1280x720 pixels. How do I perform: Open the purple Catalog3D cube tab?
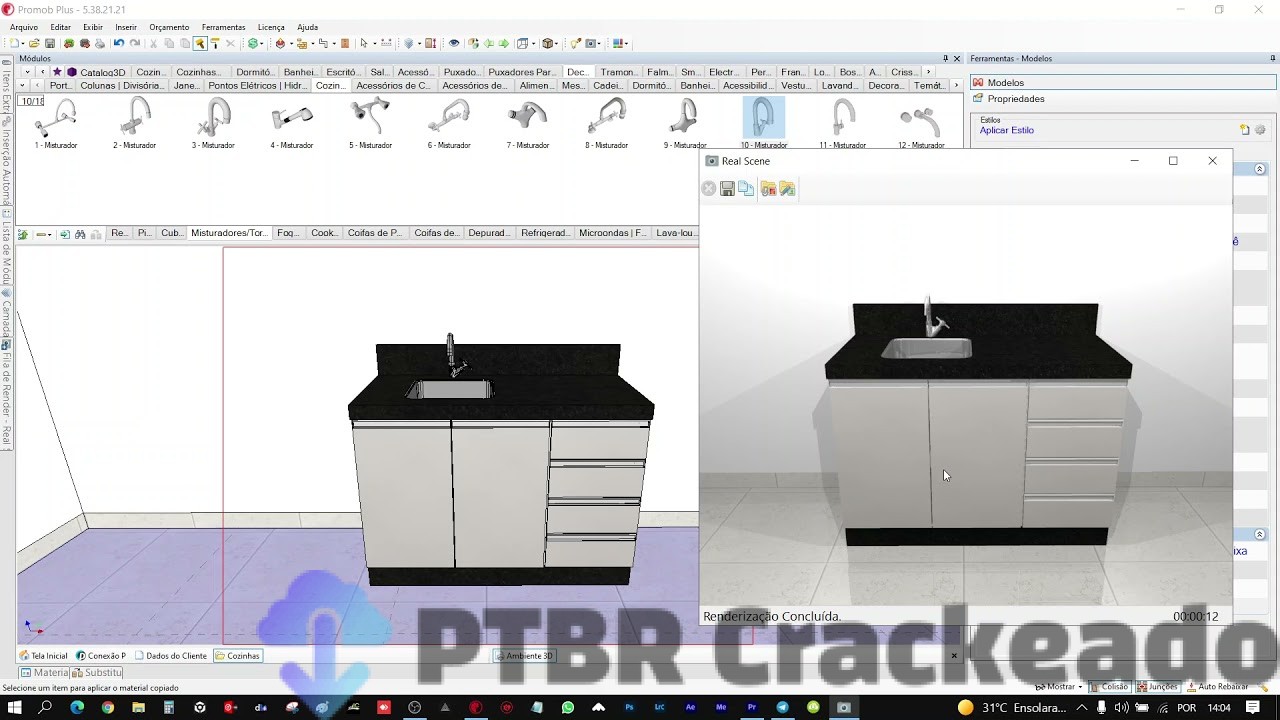(x=96, y=72)
